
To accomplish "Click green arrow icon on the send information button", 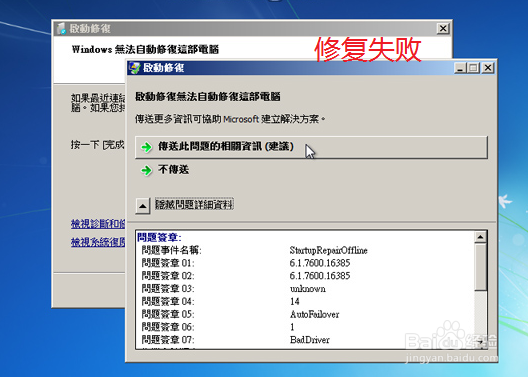I will coord(146,147).
